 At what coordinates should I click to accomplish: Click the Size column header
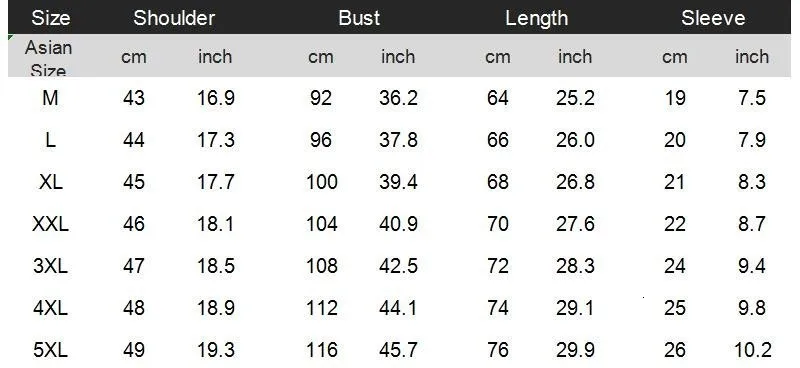pyautogui.click(x=51, y=18)
